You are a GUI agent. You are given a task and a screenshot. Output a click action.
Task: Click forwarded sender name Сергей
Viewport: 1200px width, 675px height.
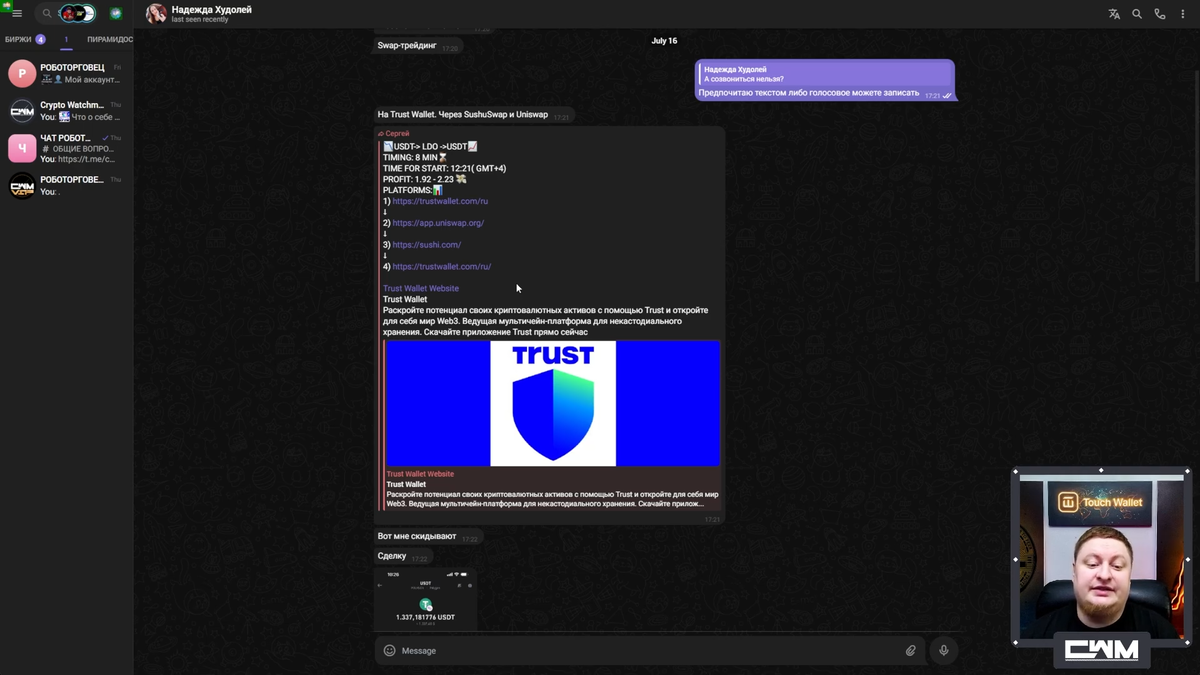(397, 133)
